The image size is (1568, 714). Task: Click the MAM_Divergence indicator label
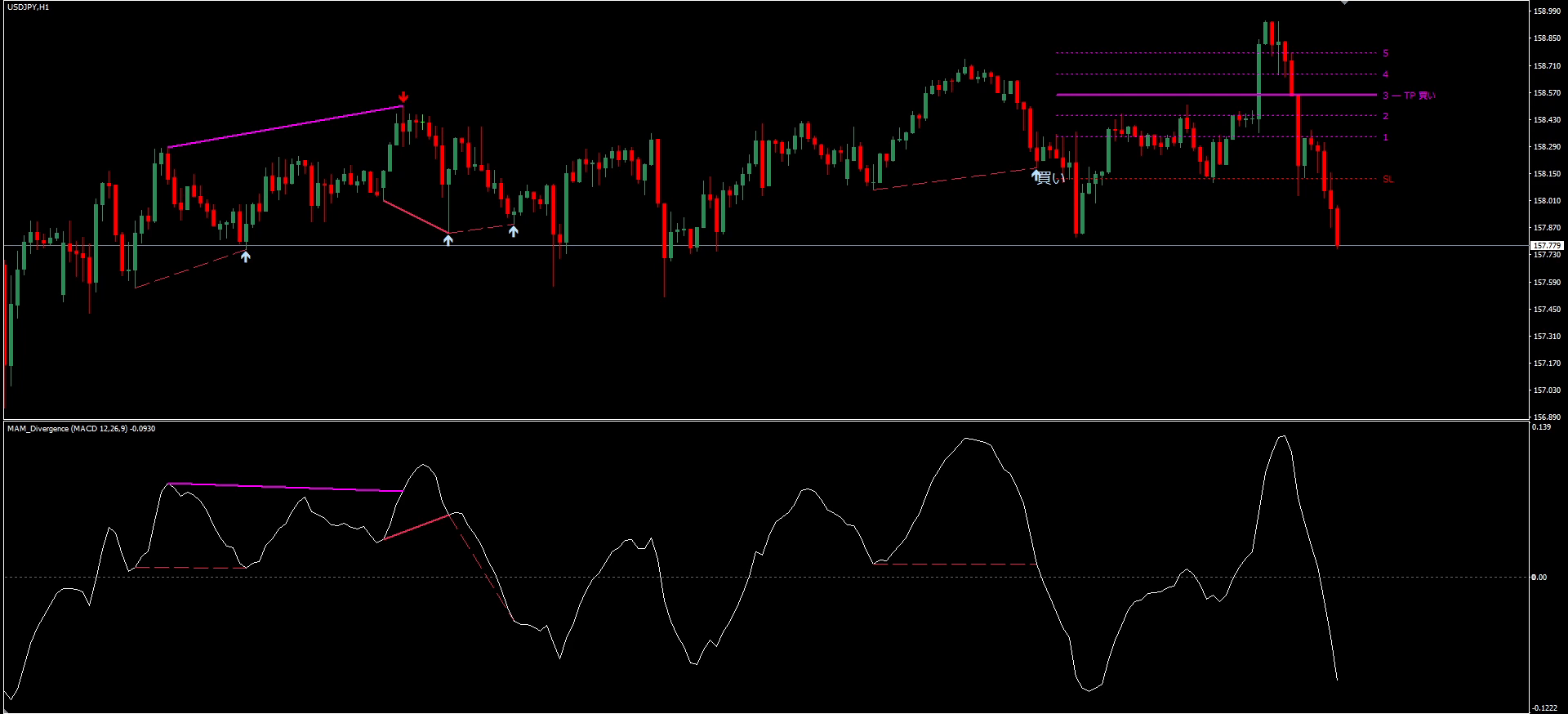coord(81,429)
